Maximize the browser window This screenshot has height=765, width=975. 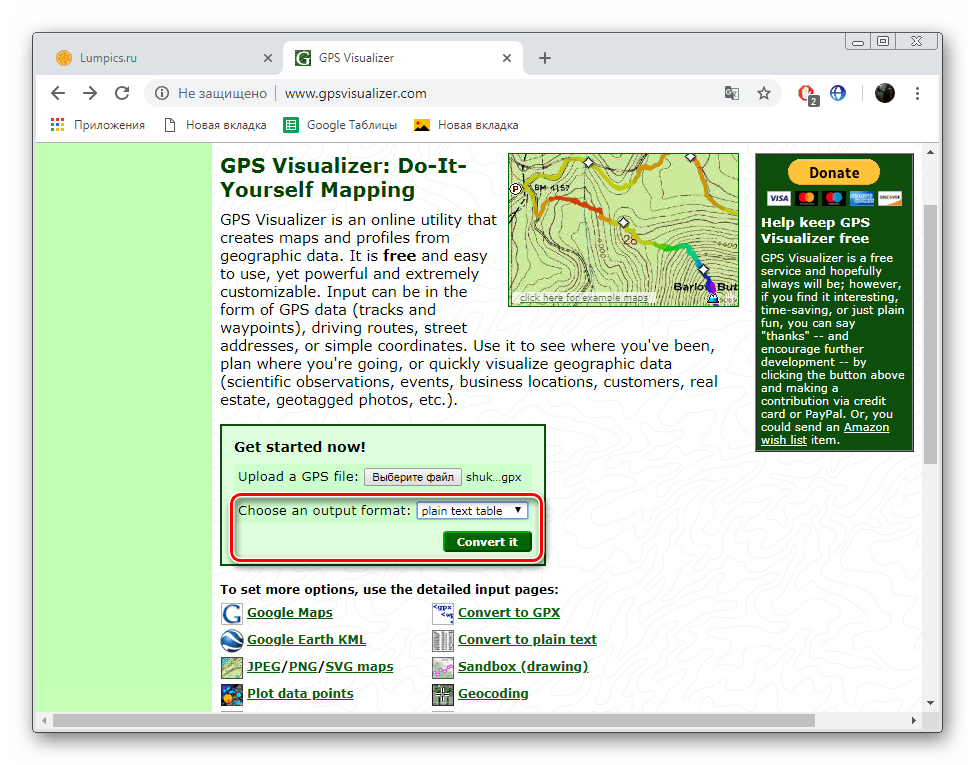883,42
